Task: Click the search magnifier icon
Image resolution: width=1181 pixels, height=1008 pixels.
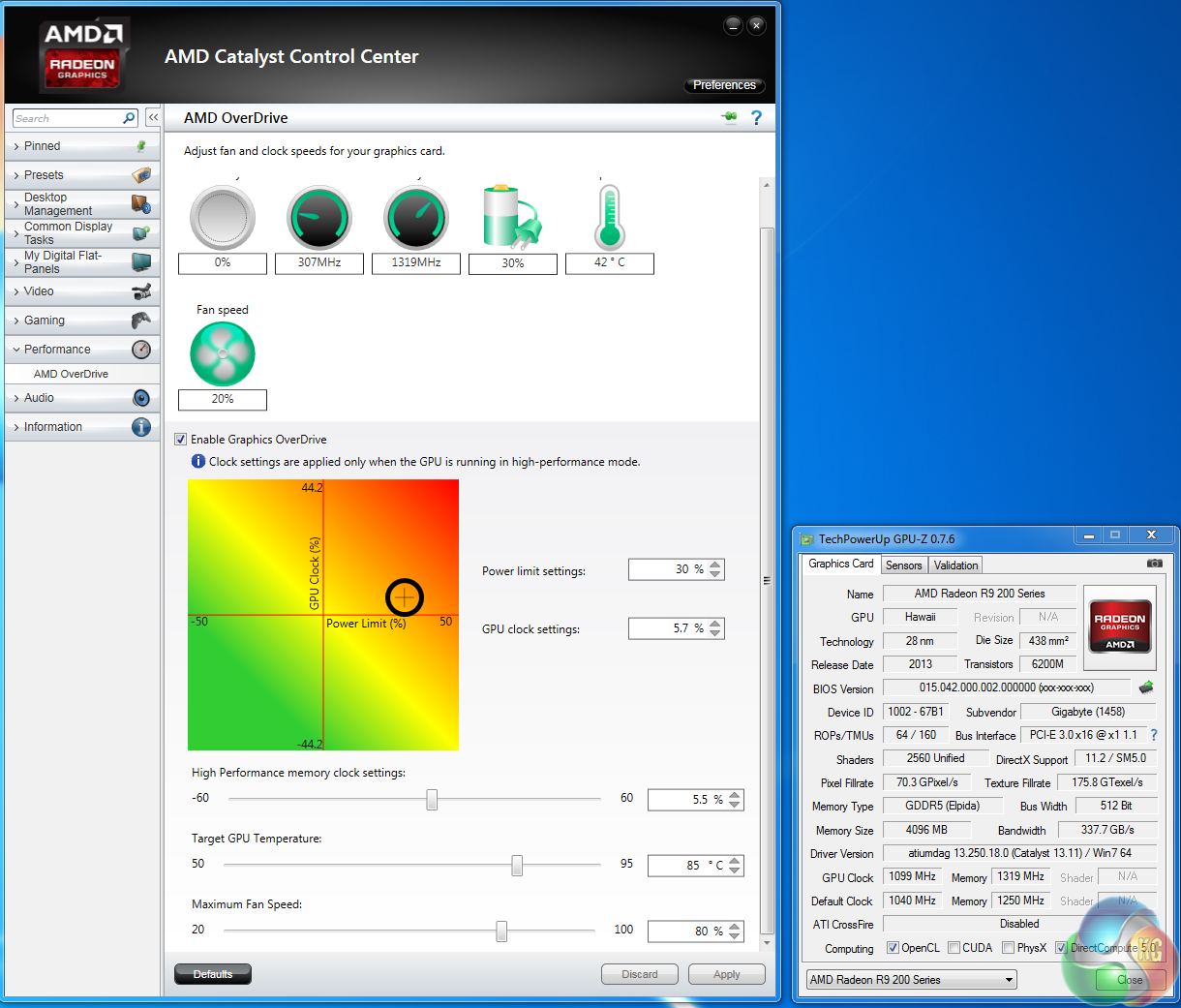Action: (129, 118)
